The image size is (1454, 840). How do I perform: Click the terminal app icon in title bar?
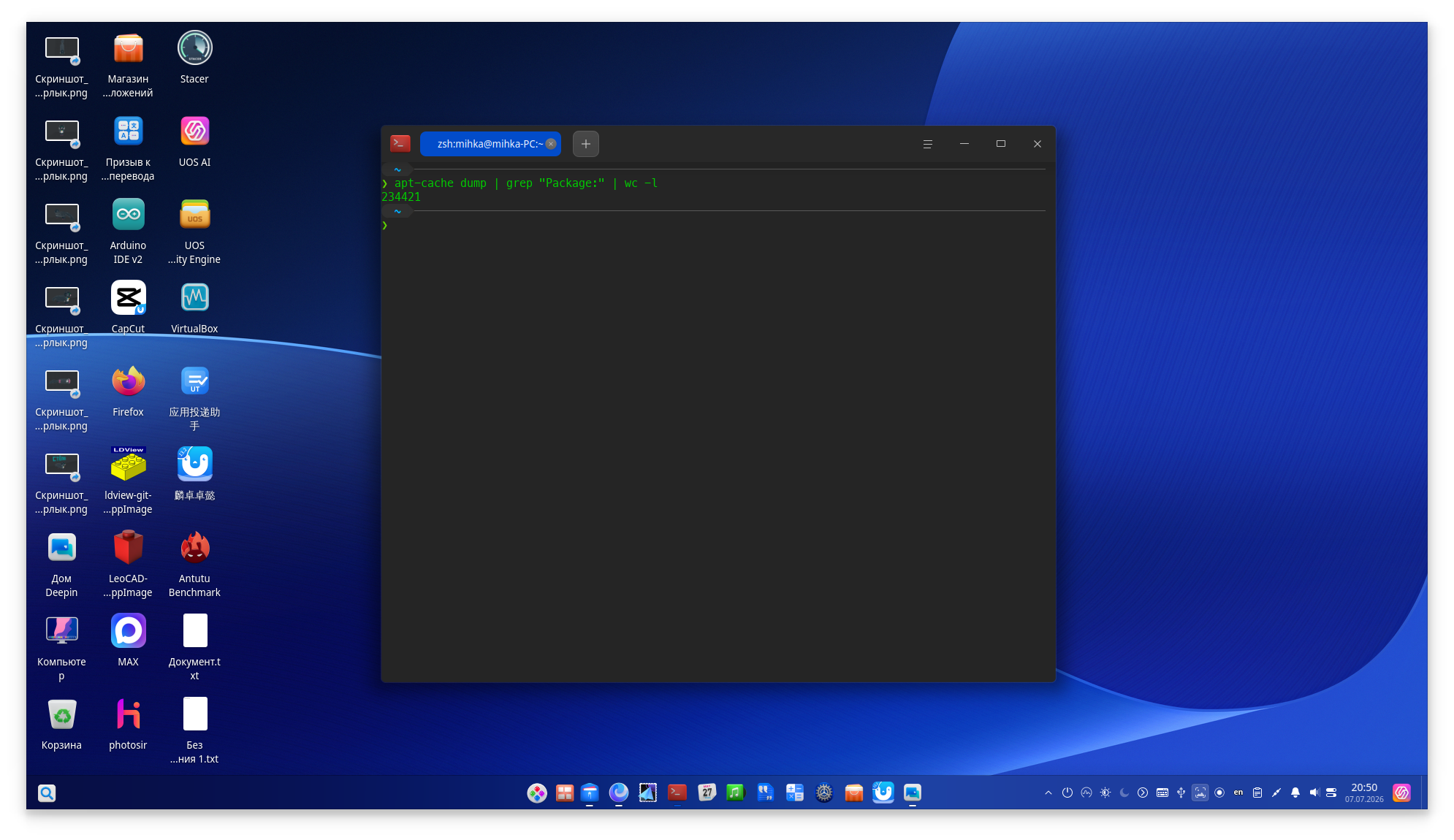click(400, 143)
